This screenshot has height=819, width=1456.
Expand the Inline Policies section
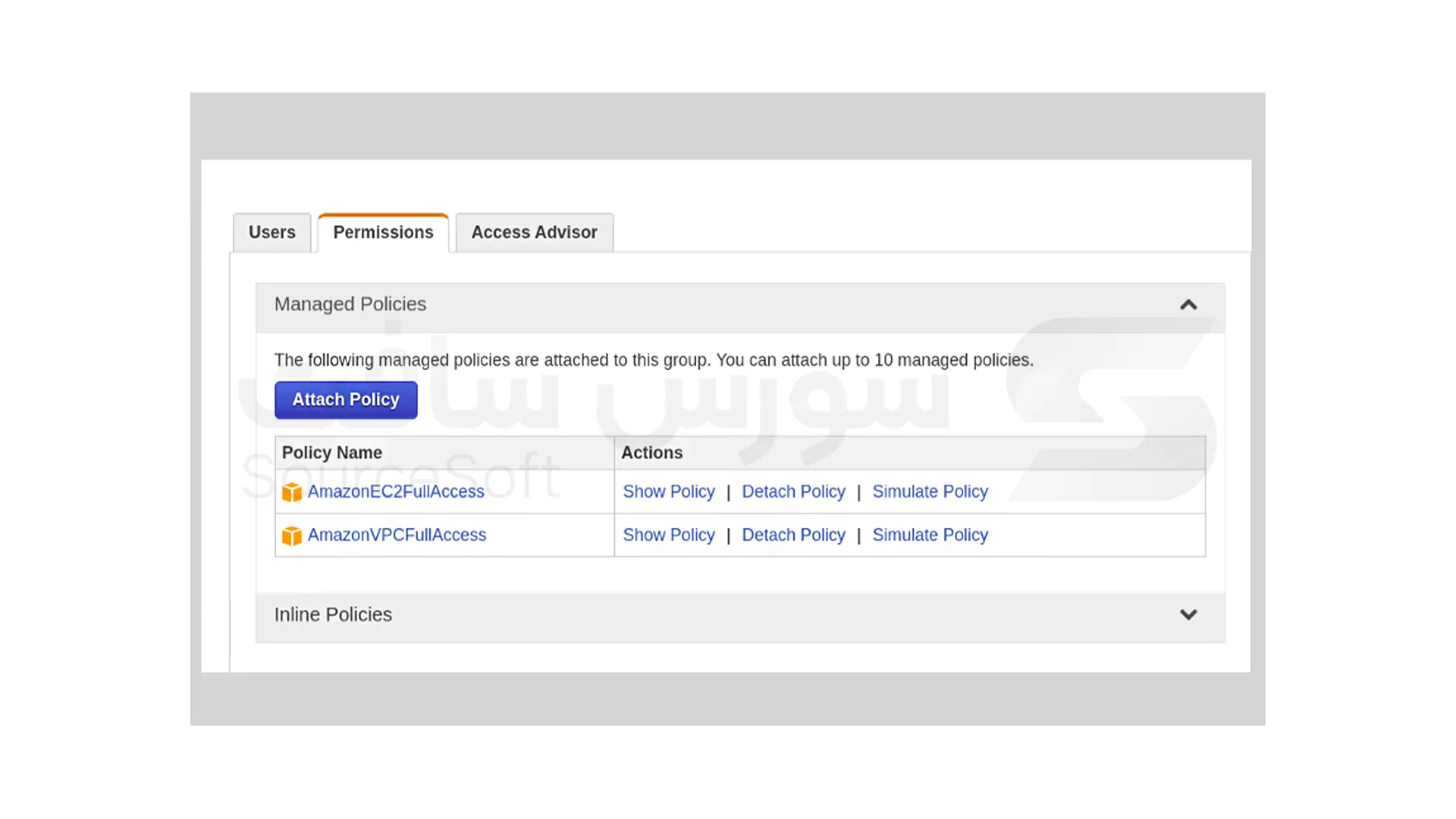(x=1188, y=614)
